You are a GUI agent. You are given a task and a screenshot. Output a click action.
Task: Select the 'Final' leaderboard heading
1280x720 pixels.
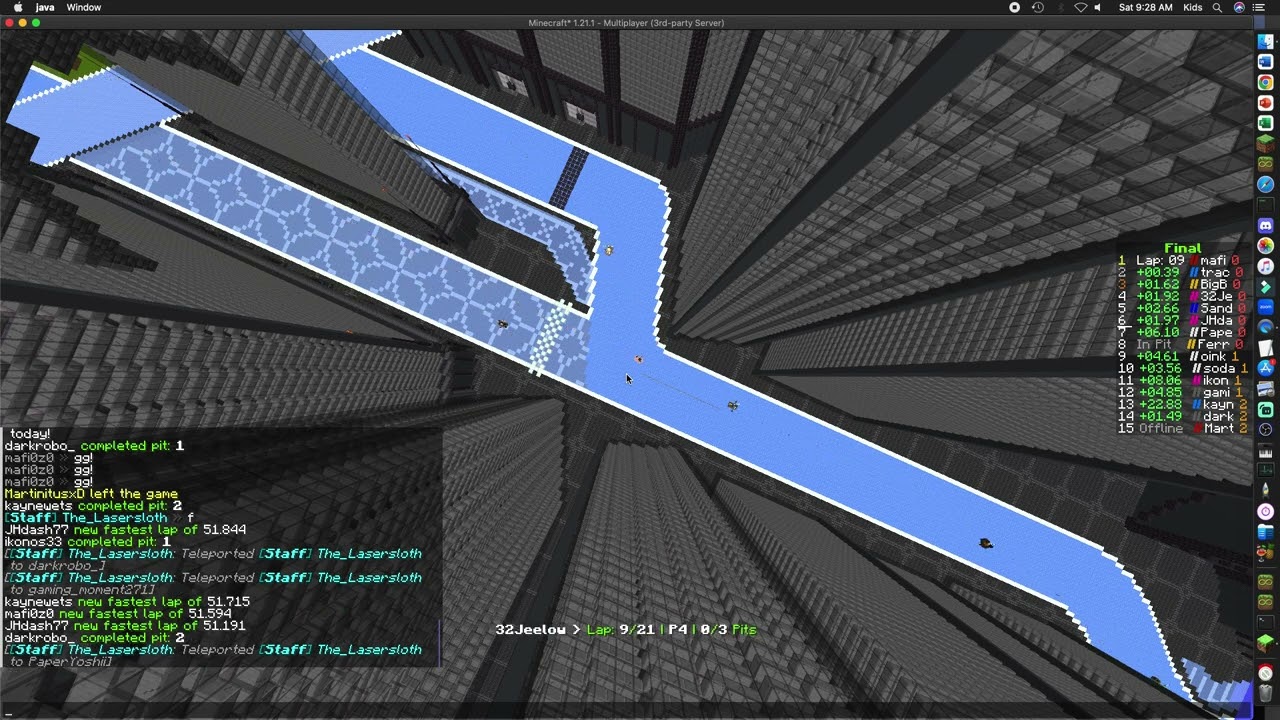pos(1182,248)
